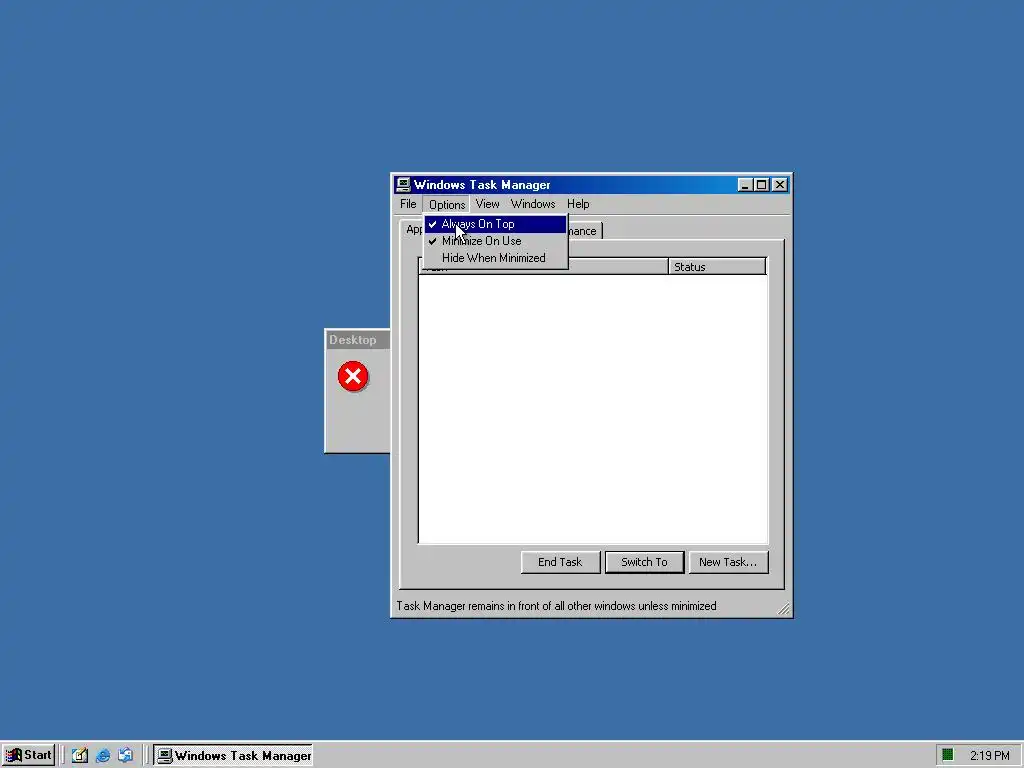Click the Show Desktop quick launch icon

80,756
